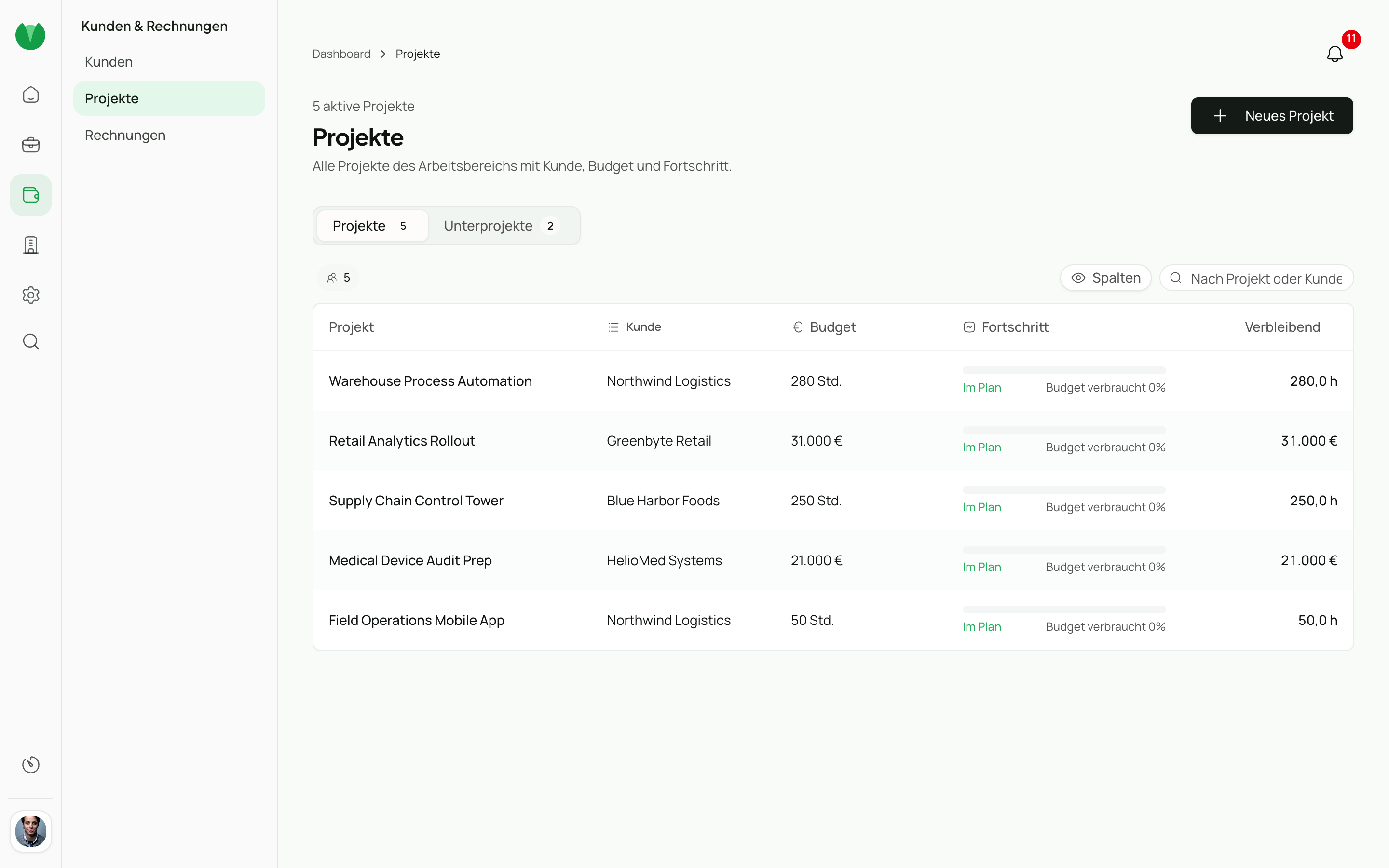Image resolution: width=1389 pixels, height=868 pixels.
Task: Select the wallet icon in sidebar
Action: point(30,195)
